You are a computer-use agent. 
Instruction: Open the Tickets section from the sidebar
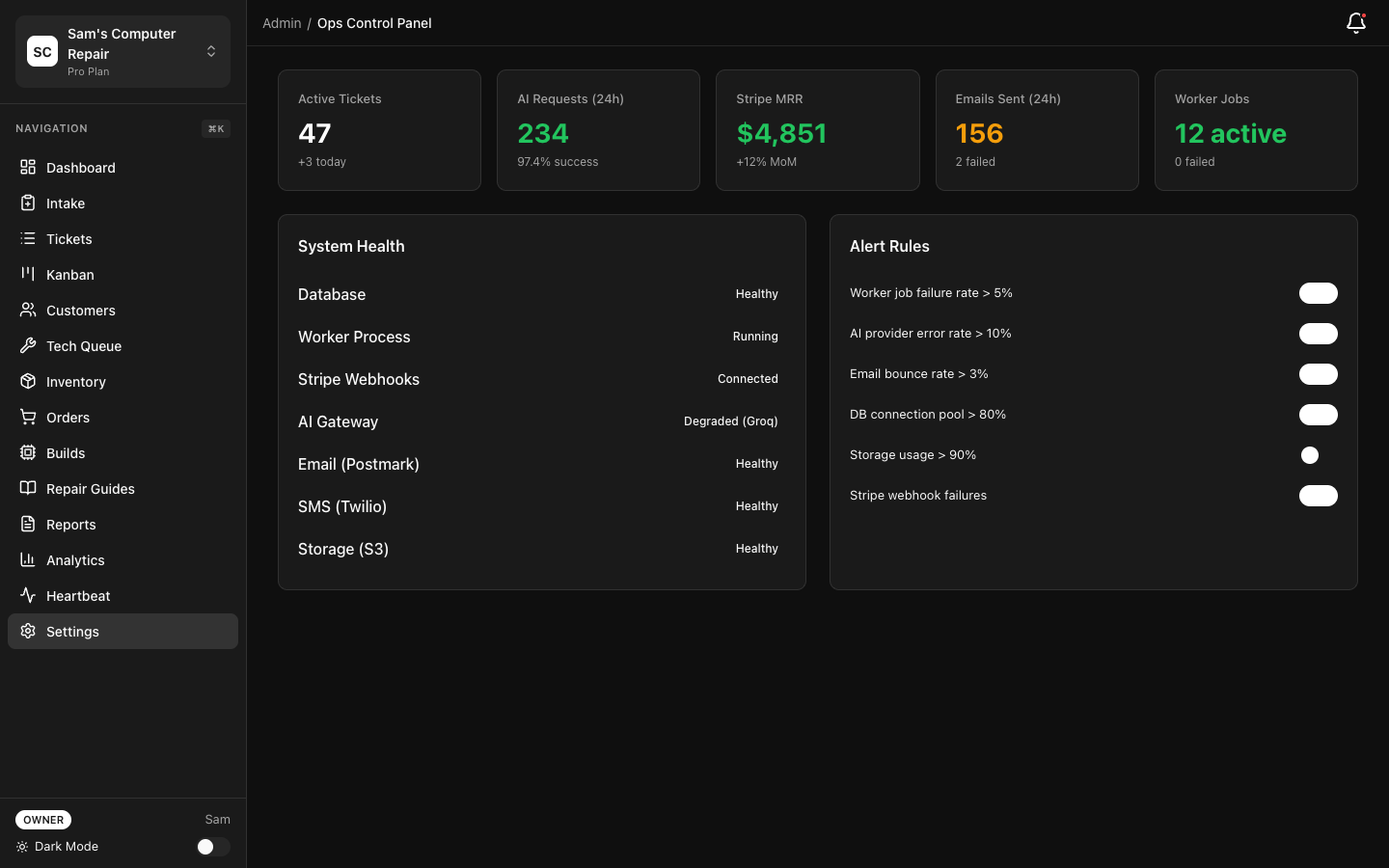[68, 238]
